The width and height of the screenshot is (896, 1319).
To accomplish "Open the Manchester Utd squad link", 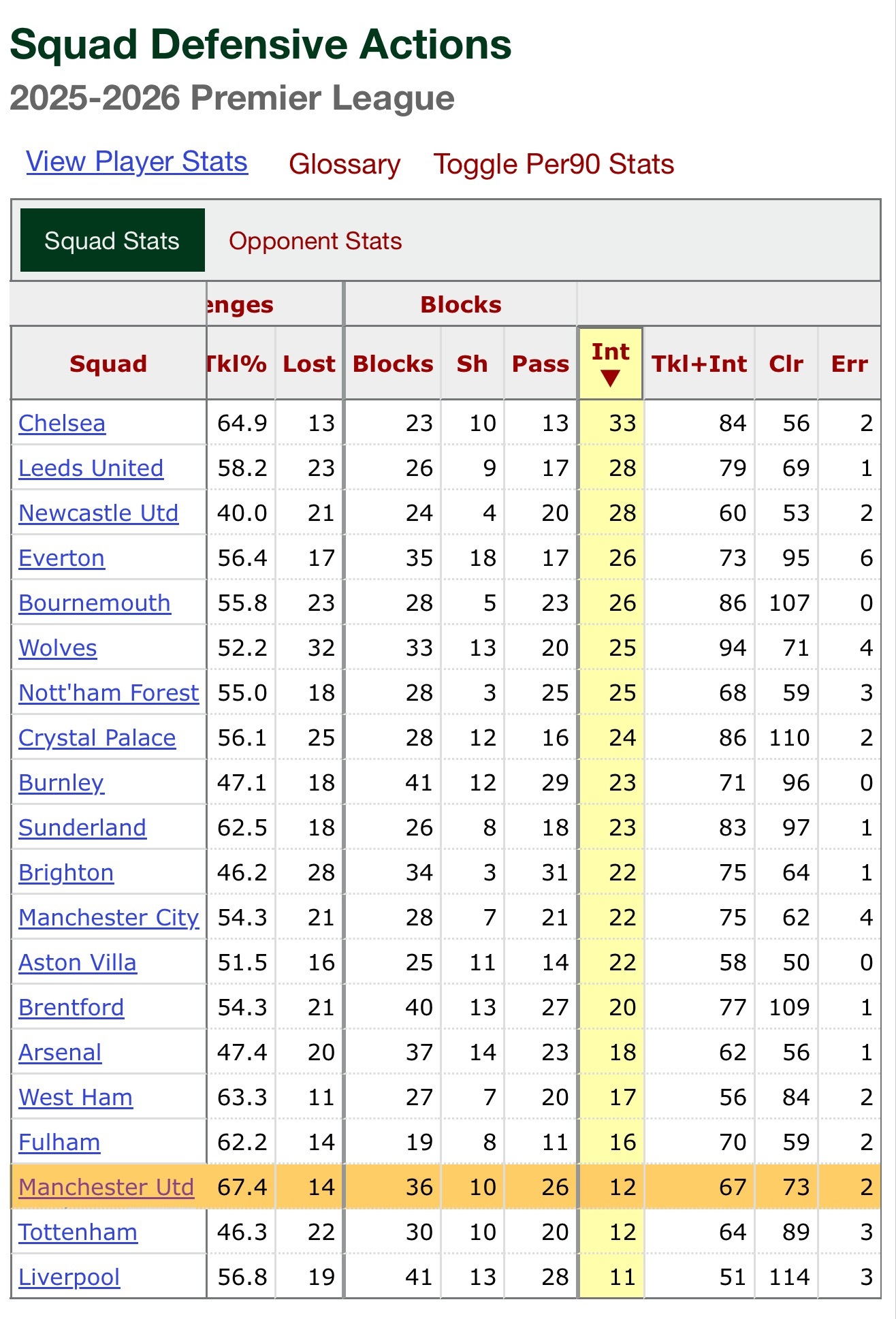I will pos(106,1187).
